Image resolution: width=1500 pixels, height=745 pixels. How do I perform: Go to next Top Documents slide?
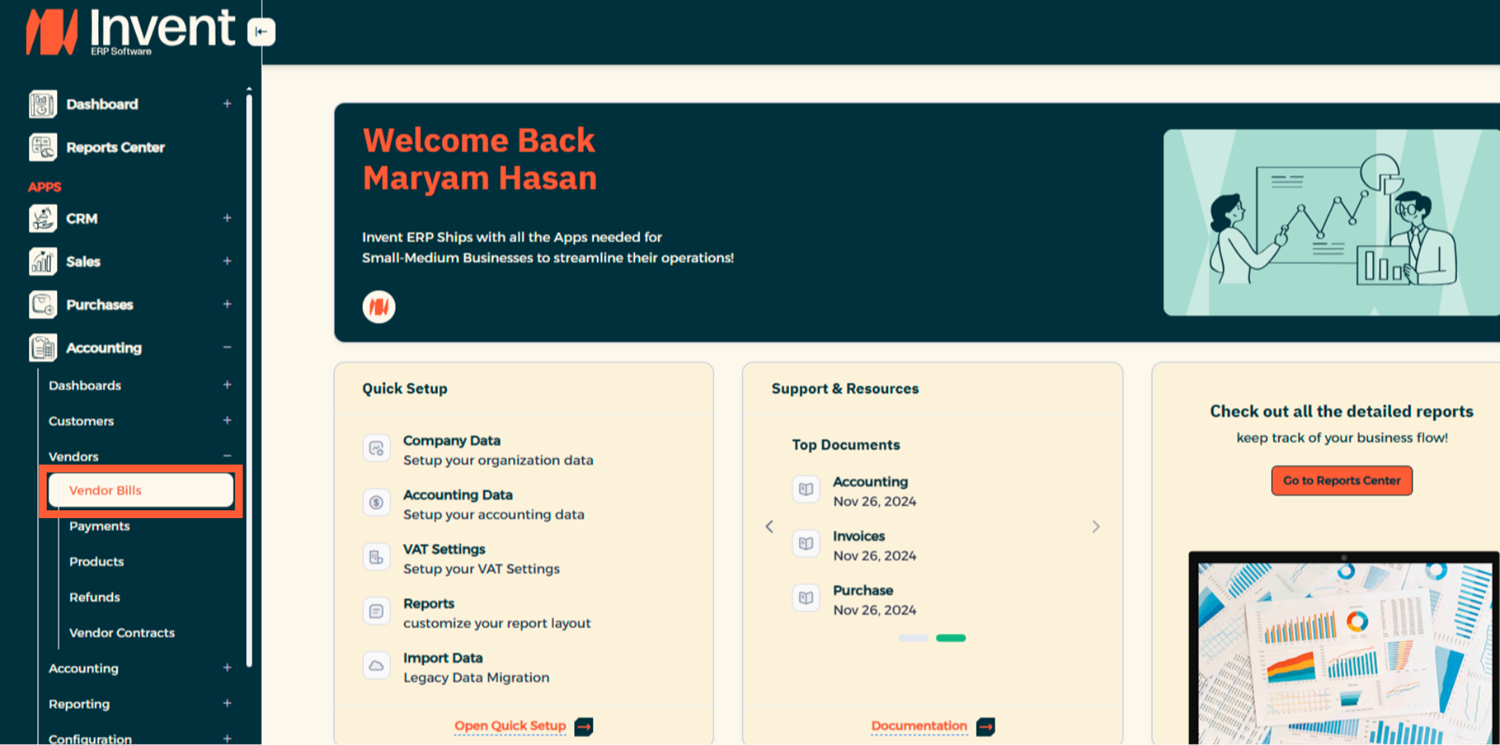click(1095, 527)
